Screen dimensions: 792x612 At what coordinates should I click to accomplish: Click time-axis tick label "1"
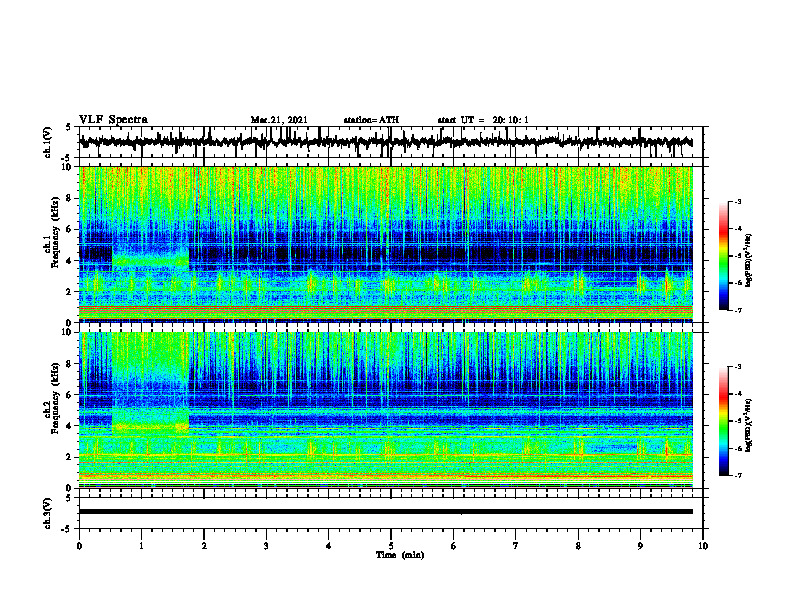pos(141,546)
